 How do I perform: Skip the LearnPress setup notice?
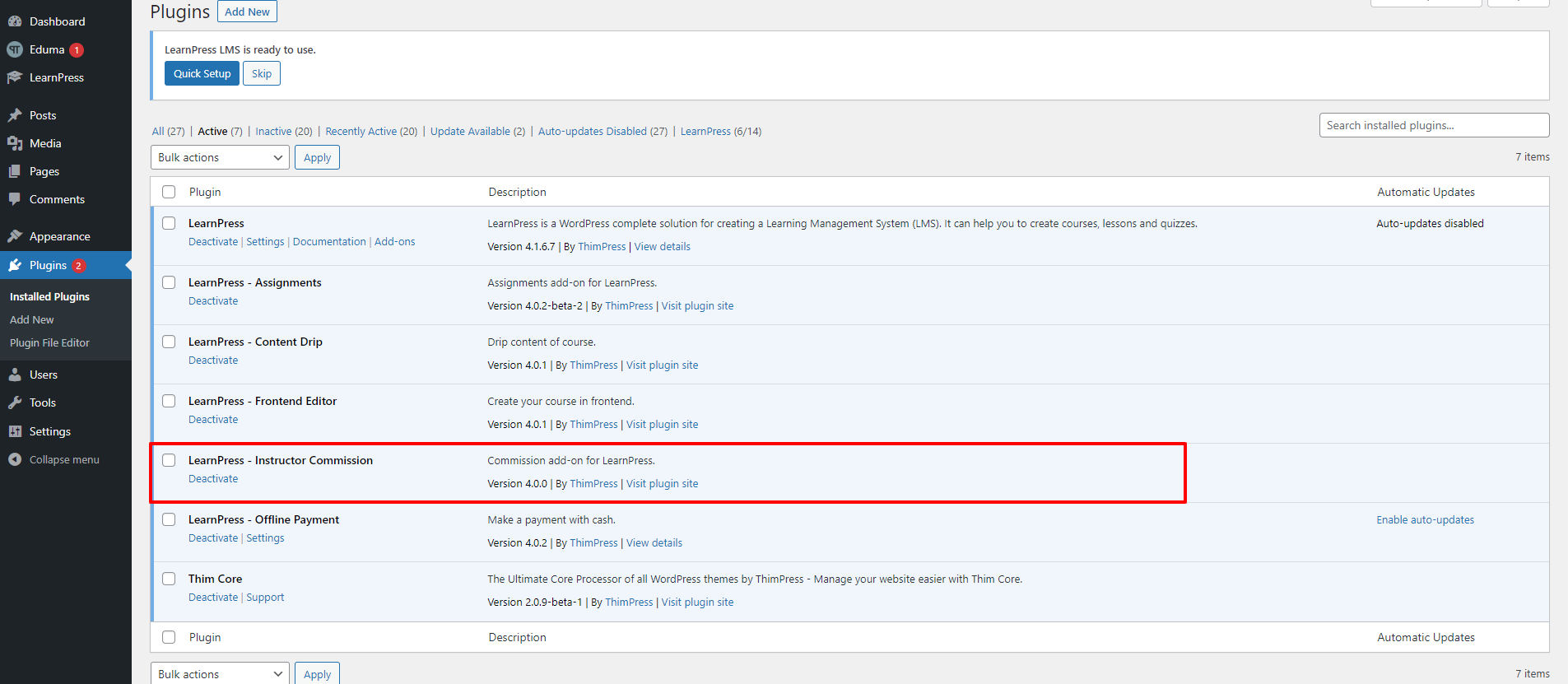(262, 73)
